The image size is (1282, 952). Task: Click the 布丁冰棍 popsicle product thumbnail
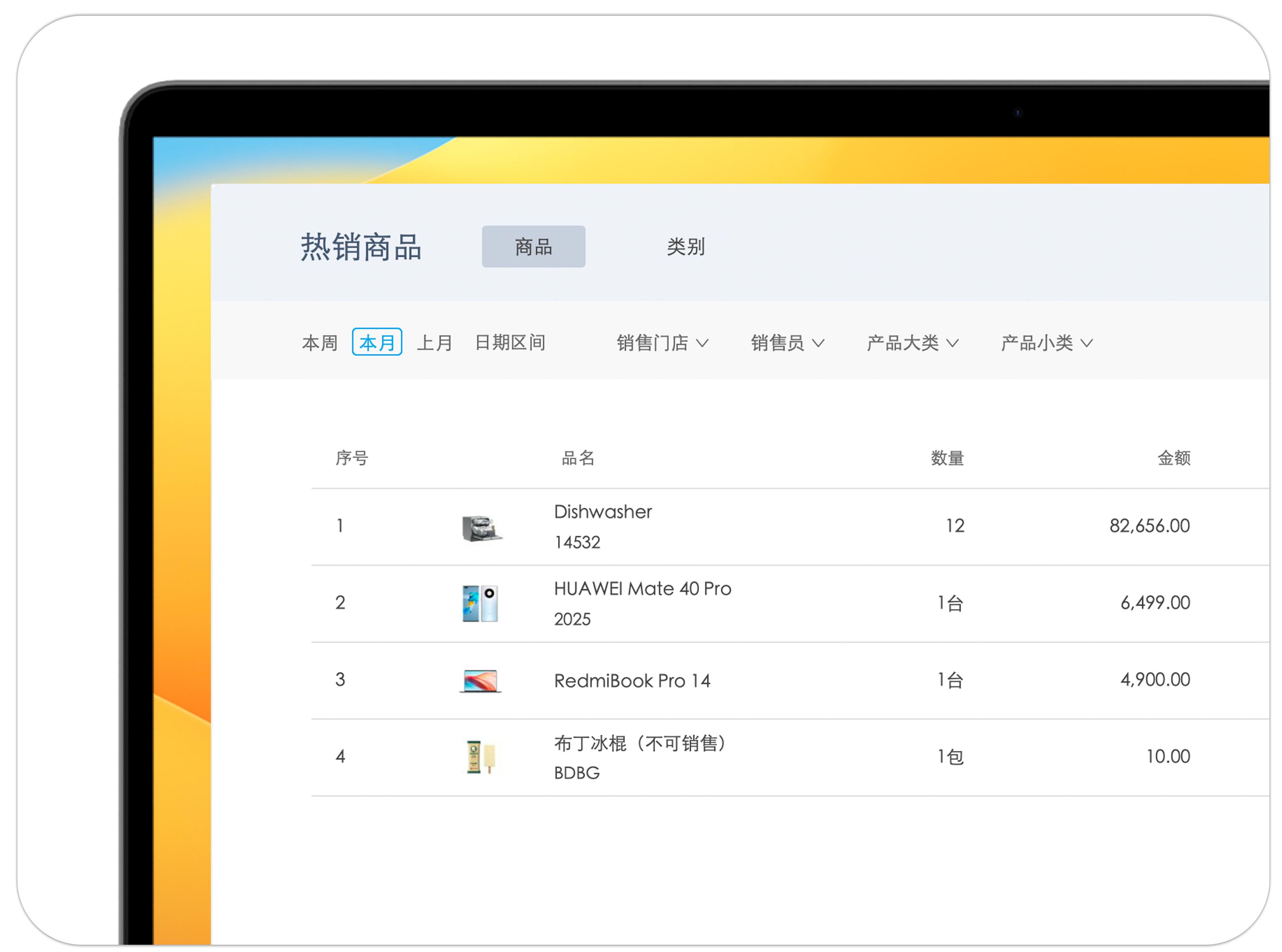point(480,757)
